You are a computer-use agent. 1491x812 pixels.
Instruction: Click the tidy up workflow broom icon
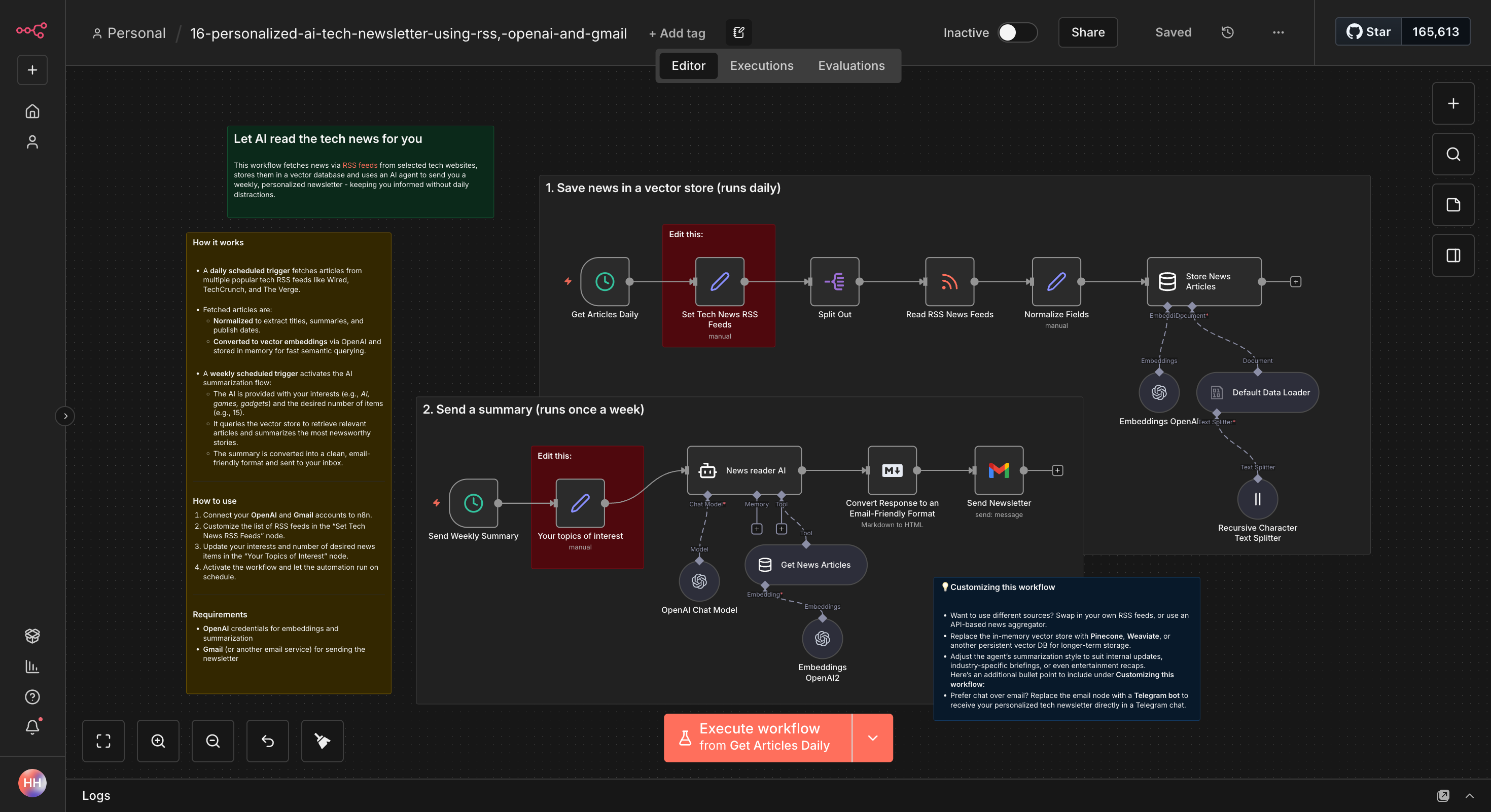tap(323, 741)
